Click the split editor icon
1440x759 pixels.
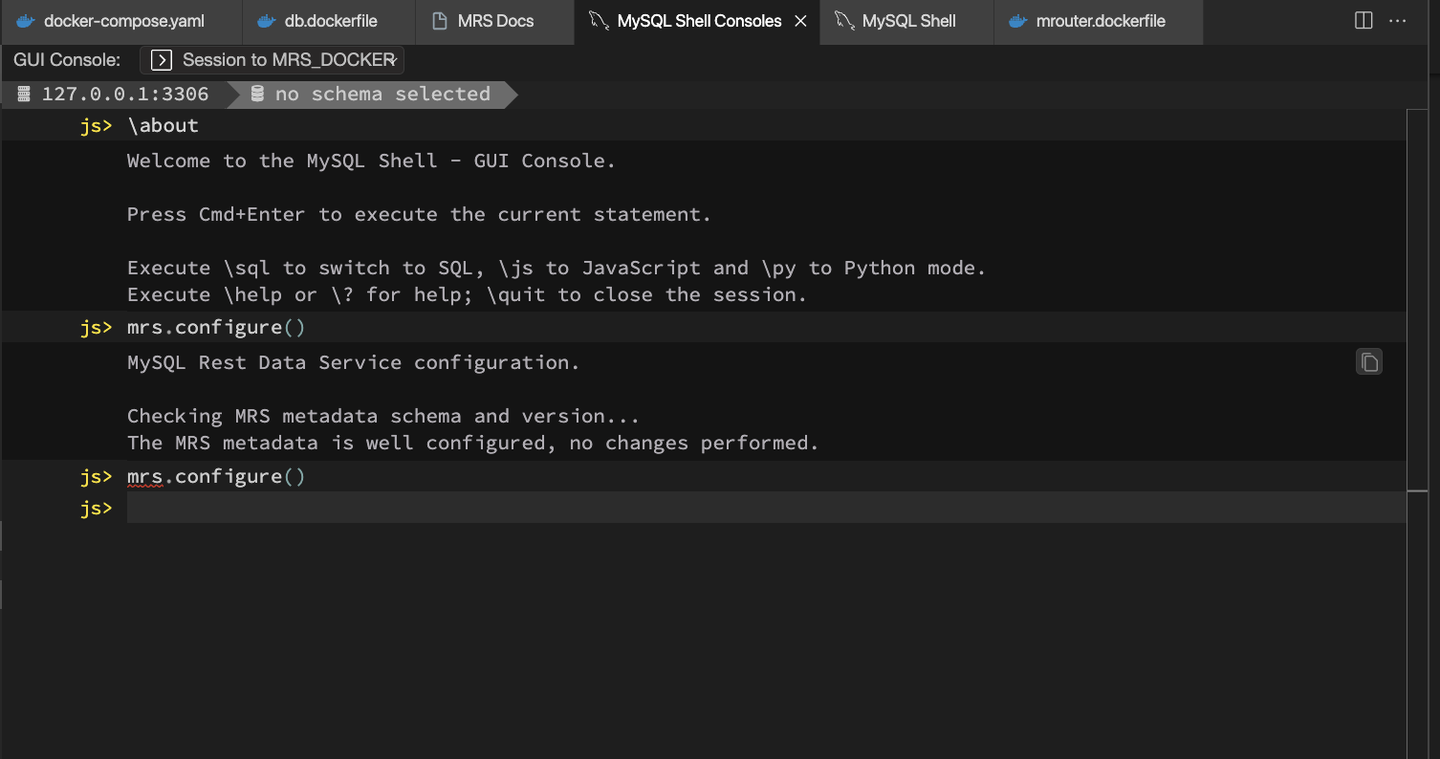1363,21
